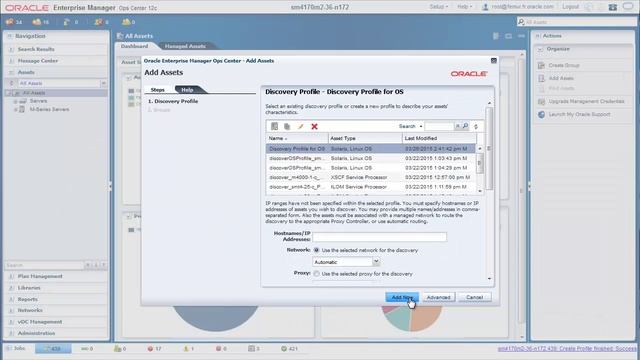The image size is (640, 360).
Task: Click the red X delete profile icon
Action: coord(314,127)
